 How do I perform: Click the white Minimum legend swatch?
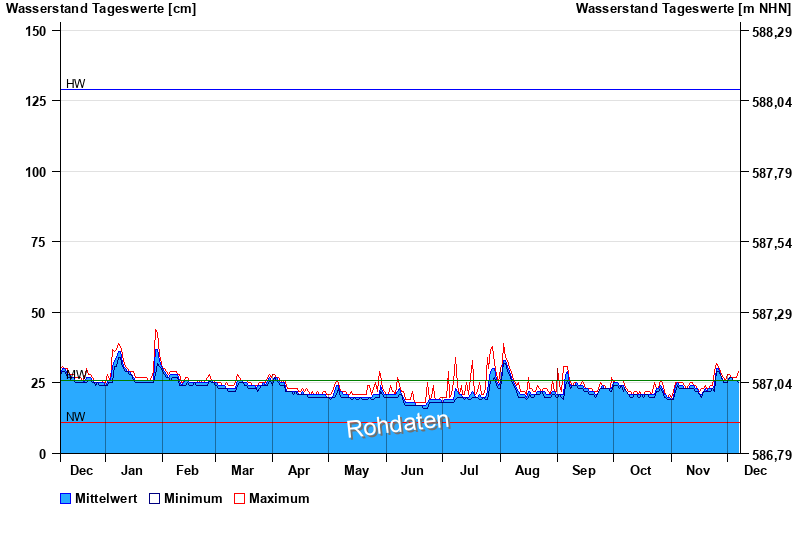tap(155, 498)
